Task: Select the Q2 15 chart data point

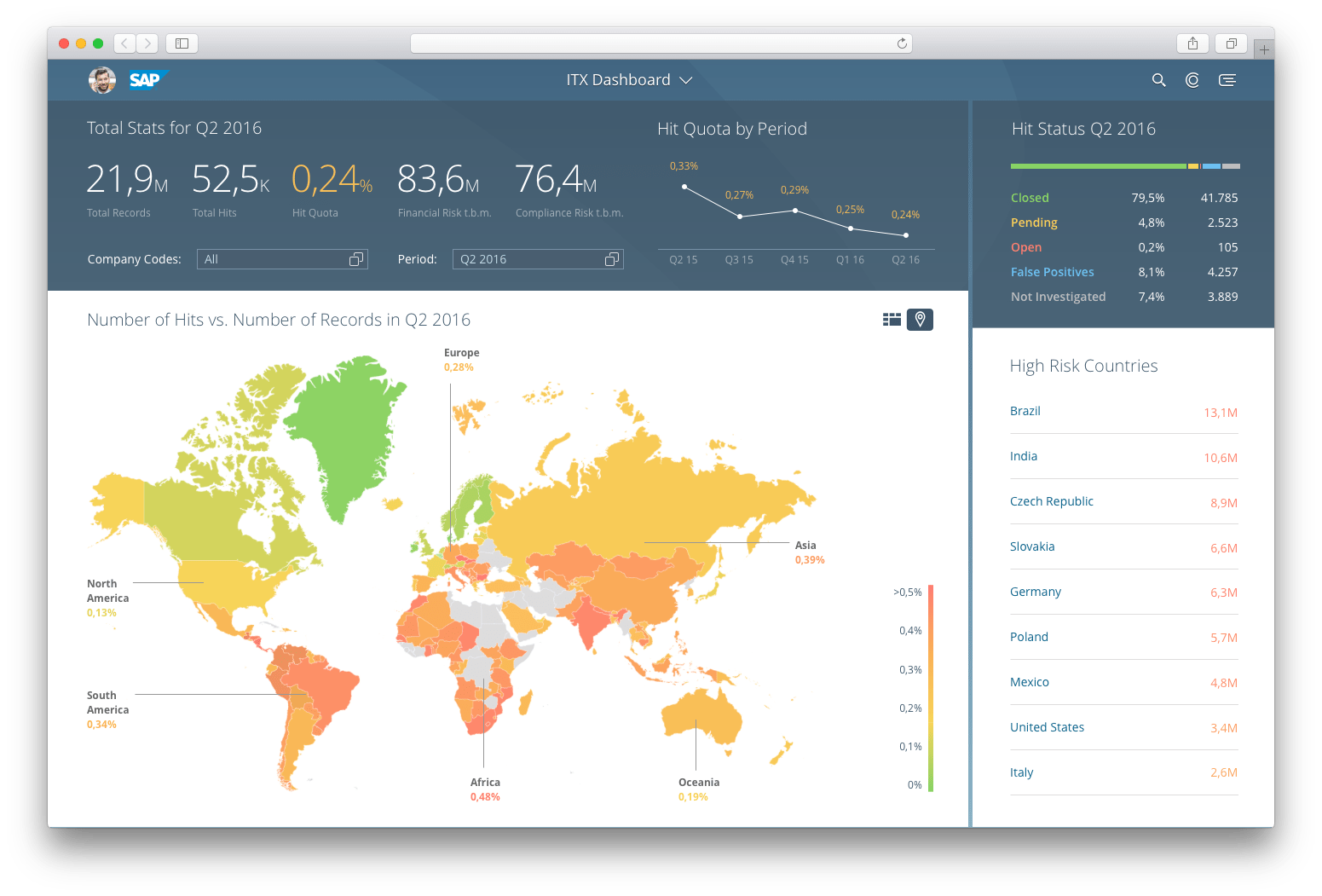Action: (x=684, y=187)
